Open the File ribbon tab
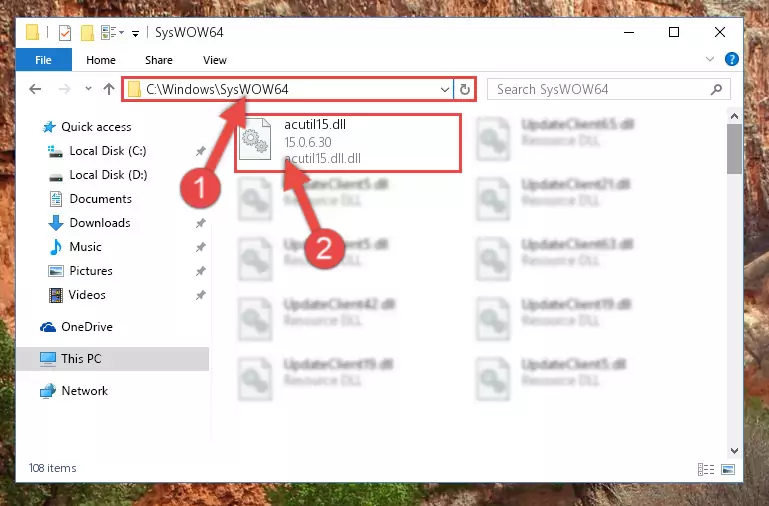 44,60
